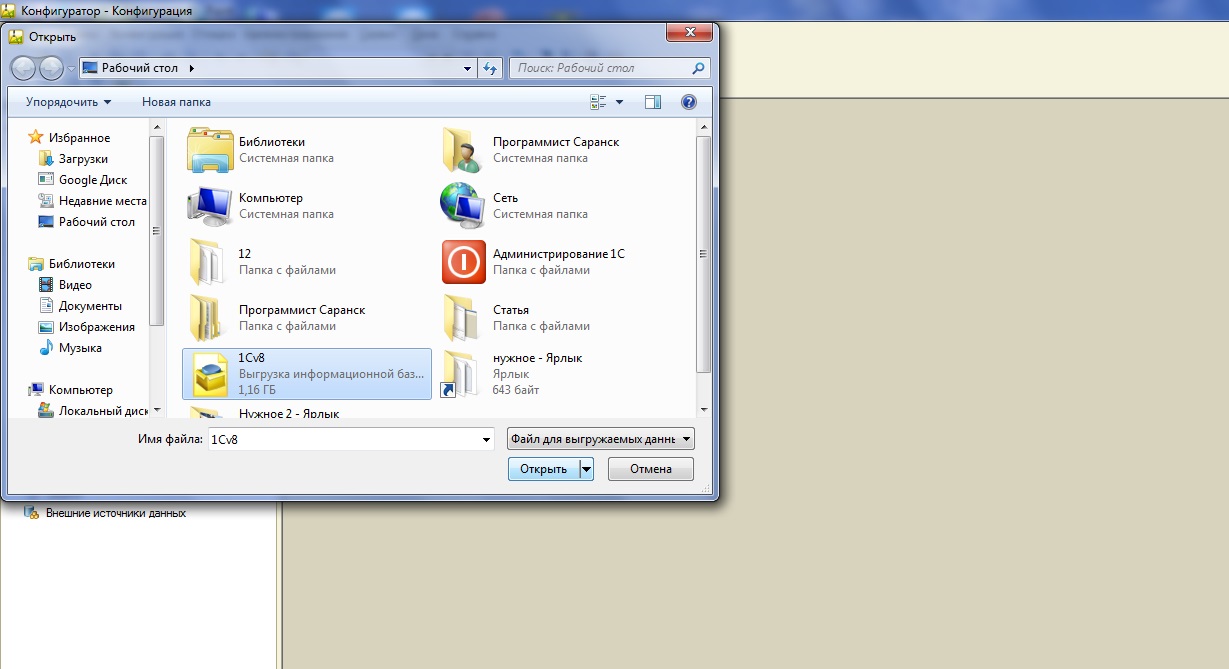The width and height of the screenshot is (1229, 669).
Task: Click the Back navigation arrow in Open dialog
Action: [23, 68]
